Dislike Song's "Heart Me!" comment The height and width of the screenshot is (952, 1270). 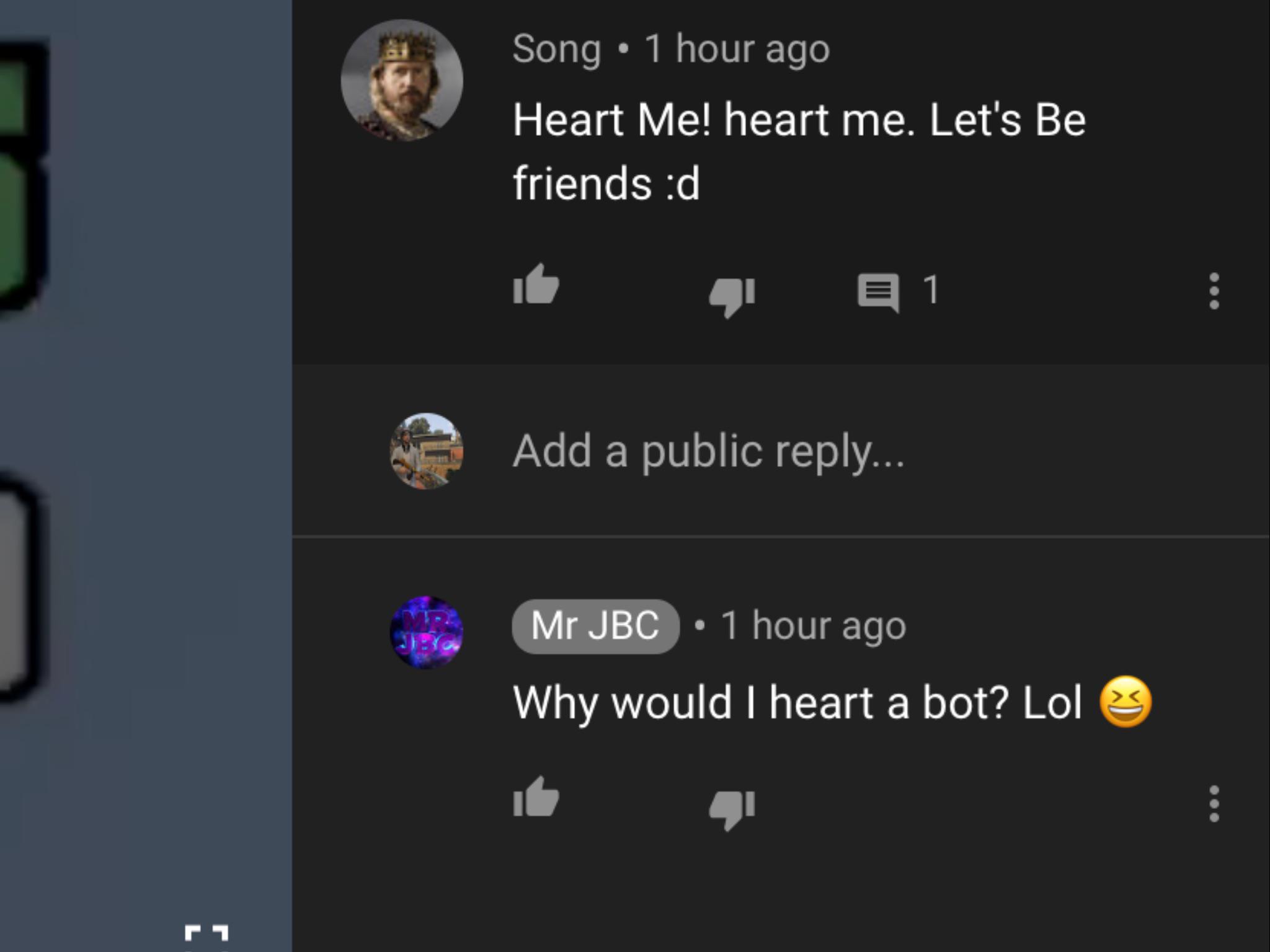pyautogui.click(x=732, y=295)
